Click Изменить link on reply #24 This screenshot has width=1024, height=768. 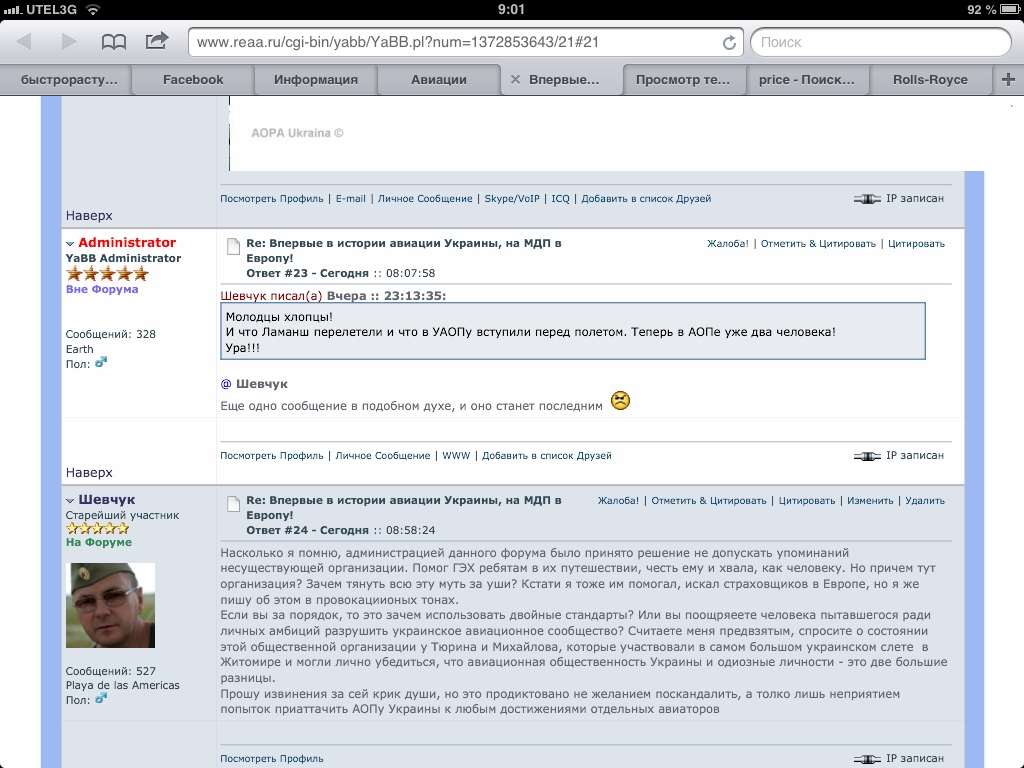tap(870, 501)
